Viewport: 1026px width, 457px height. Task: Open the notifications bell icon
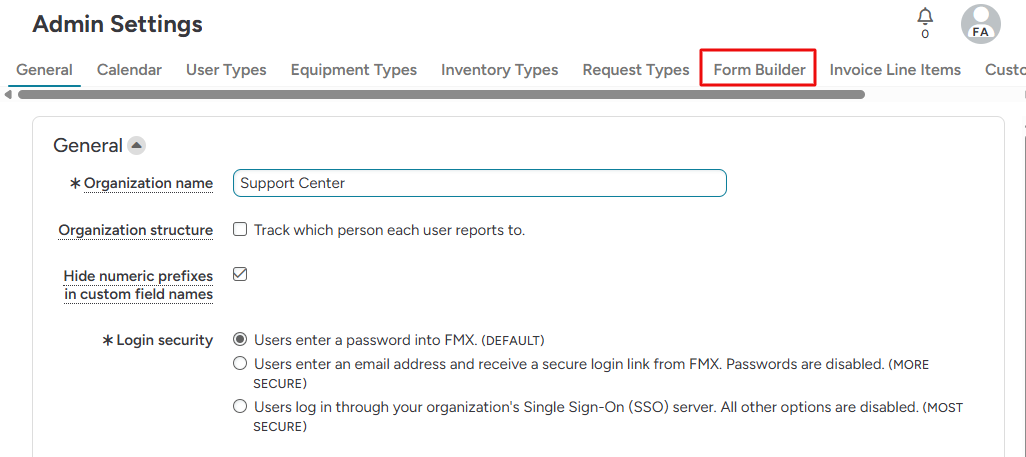pos(925,17)
